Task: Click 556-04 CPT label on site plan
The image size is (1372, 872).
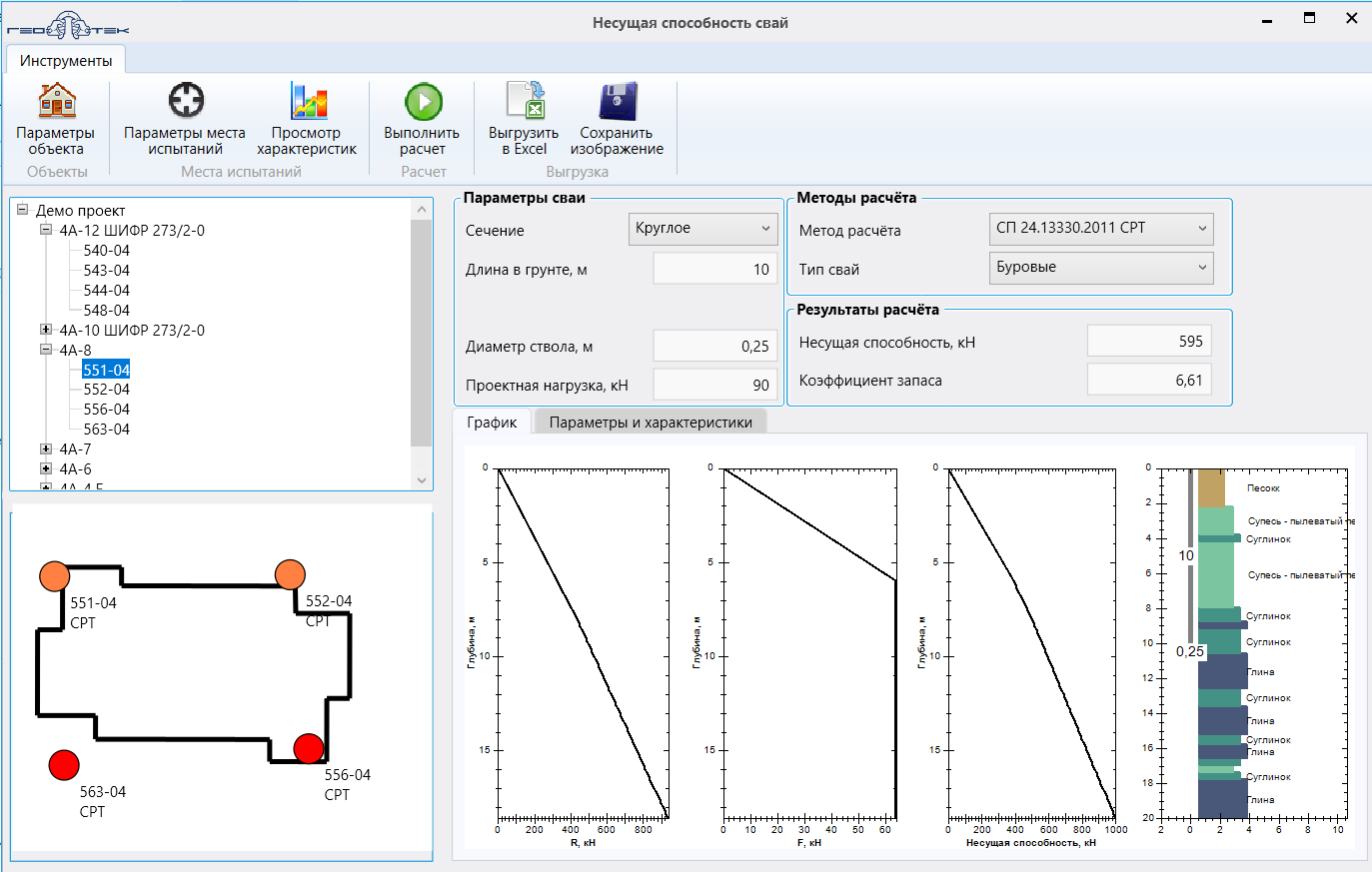Action: pyautogui.click(x=348, y=784)
